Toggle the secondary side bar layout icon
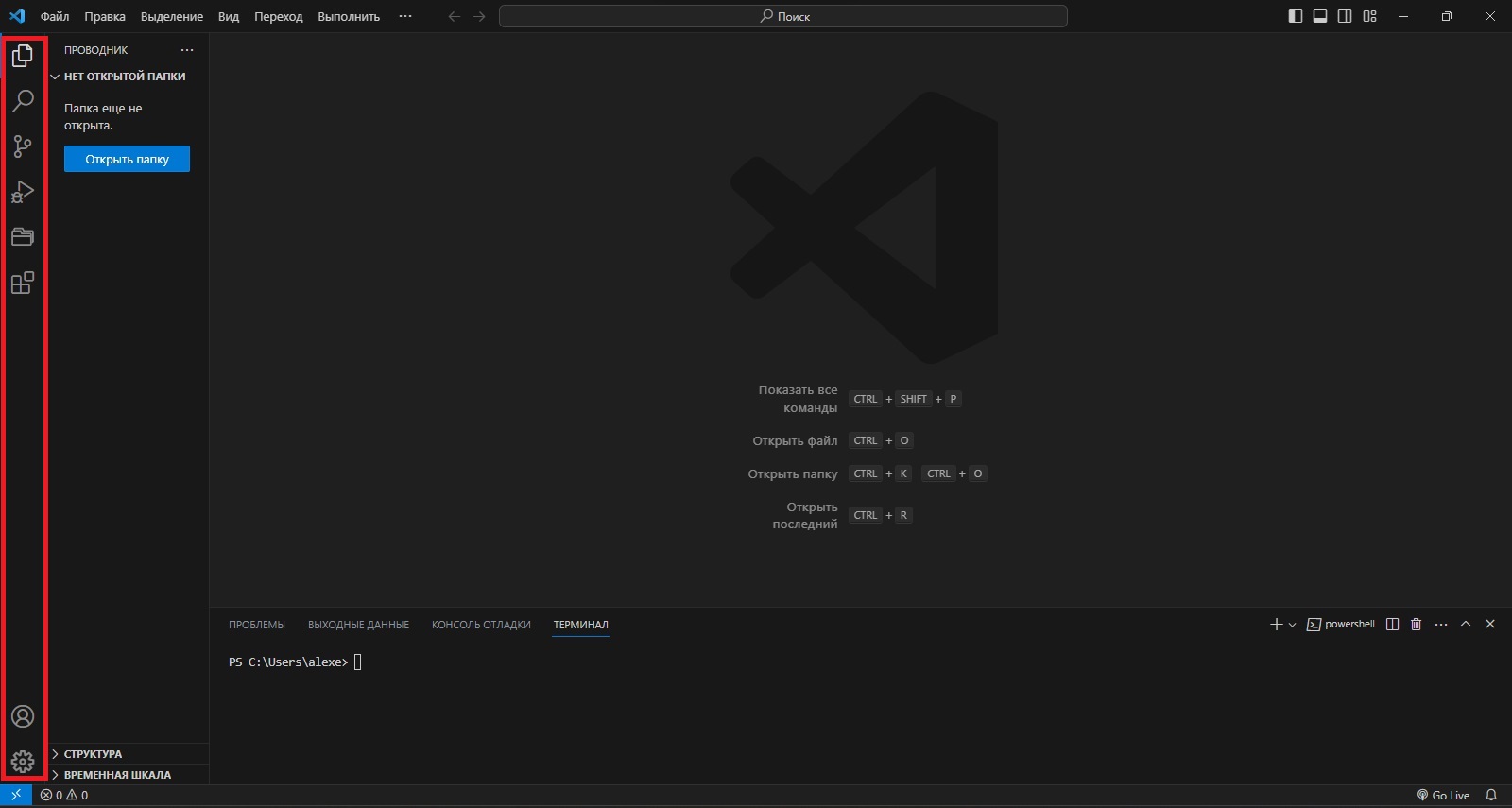The image size is (1512, 808). (x=1345, y=16)
